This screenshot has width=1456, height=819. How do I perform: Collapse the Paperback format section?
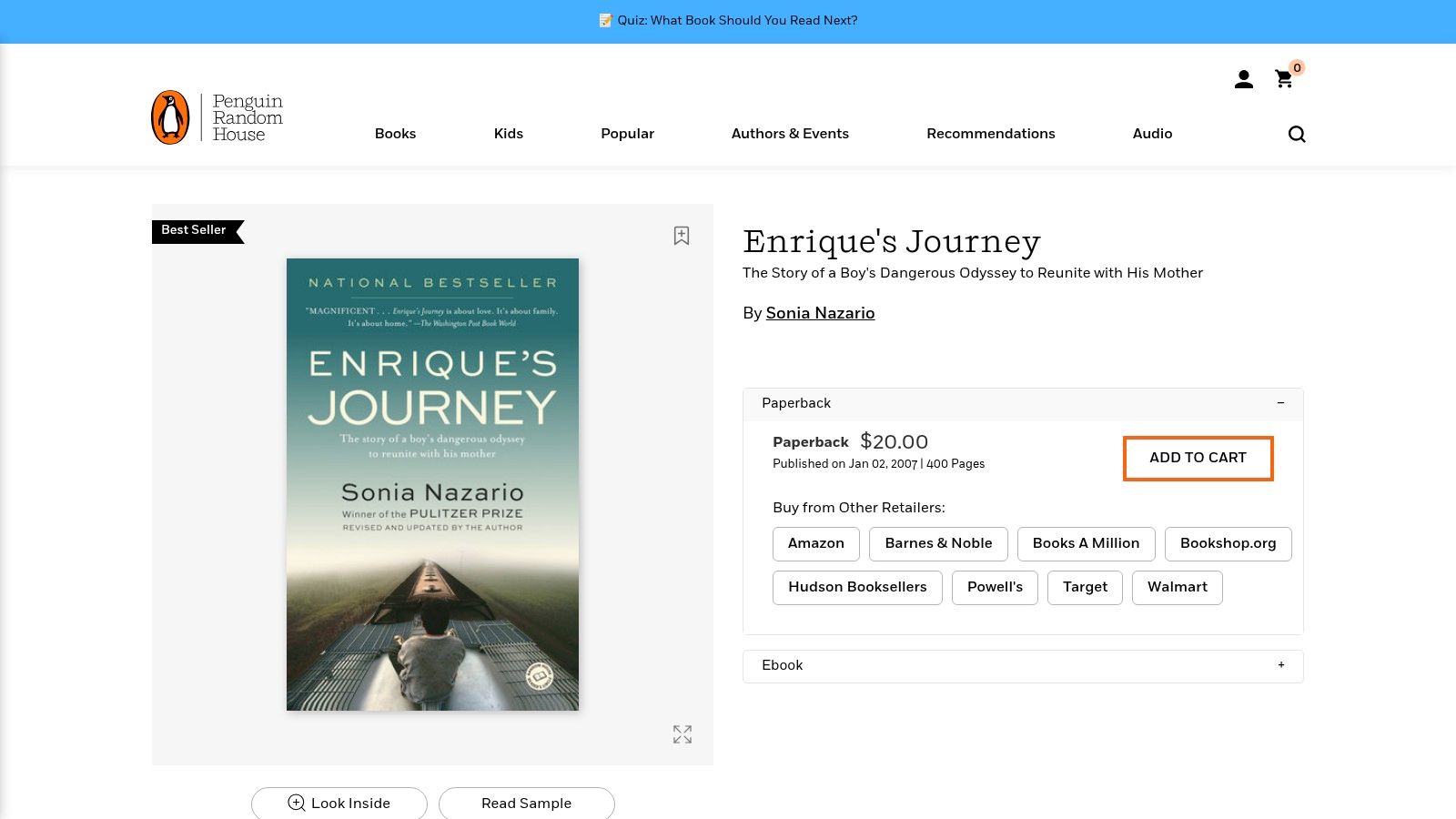pyautogui.click(x=1023, y=403)
